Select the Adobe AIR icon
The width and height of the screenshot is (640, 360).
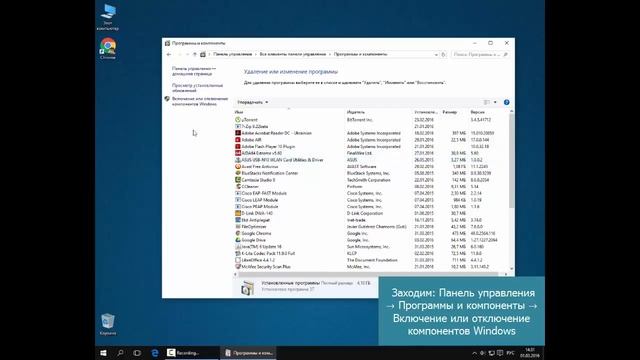pos(238,140)
